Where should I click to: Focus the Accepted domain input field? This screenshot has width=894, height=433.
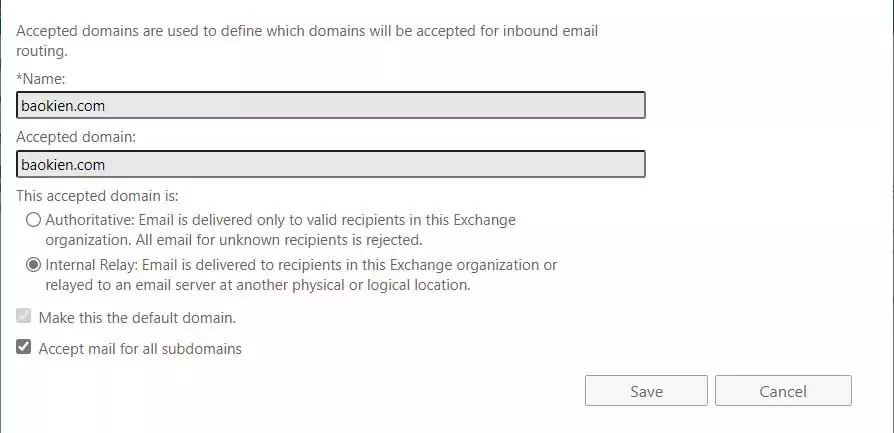point(331,164)
